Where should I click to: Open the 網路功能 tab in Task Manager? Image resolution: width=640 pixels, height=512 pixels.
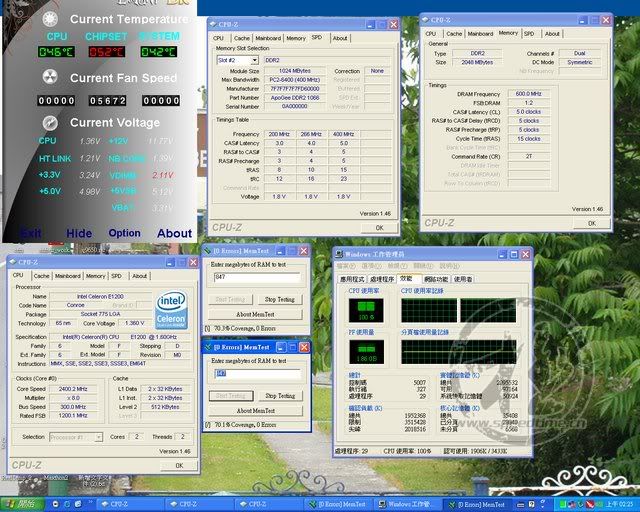click(436, 279)
